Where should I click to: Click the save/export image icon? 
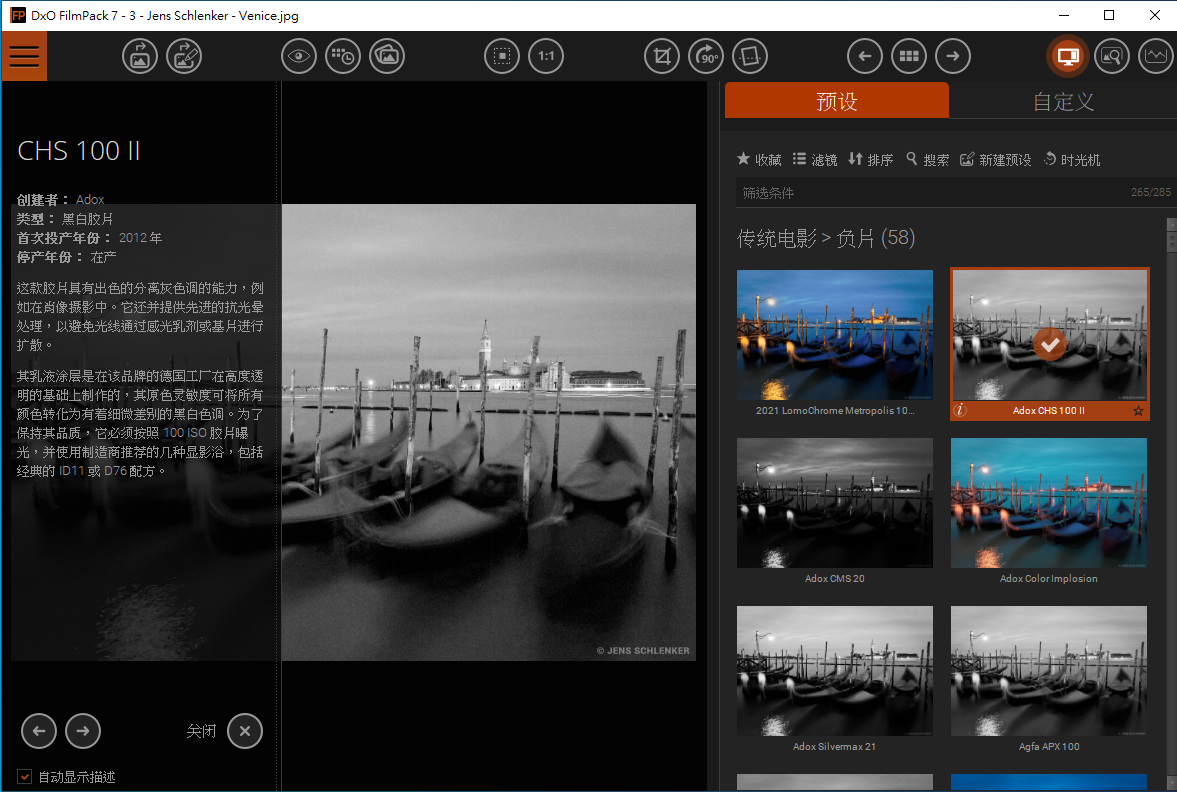184,56
